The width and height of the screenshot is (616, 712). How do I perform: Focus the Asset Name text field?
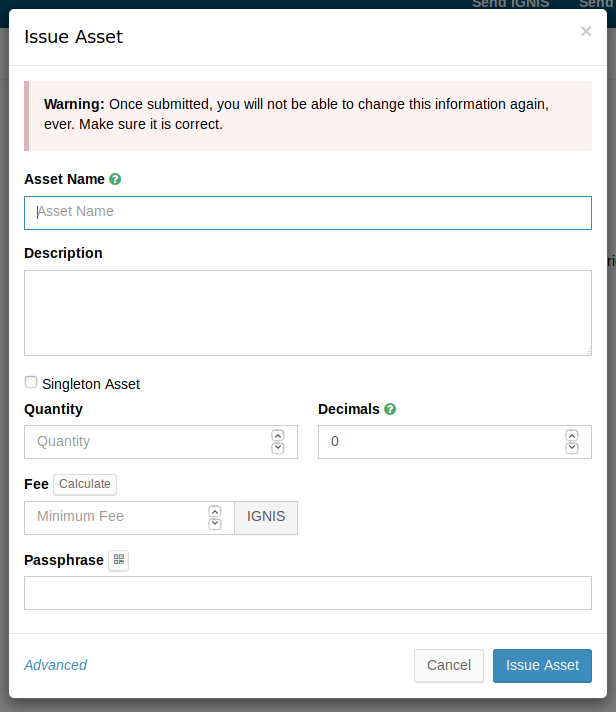tap(308, 212)
